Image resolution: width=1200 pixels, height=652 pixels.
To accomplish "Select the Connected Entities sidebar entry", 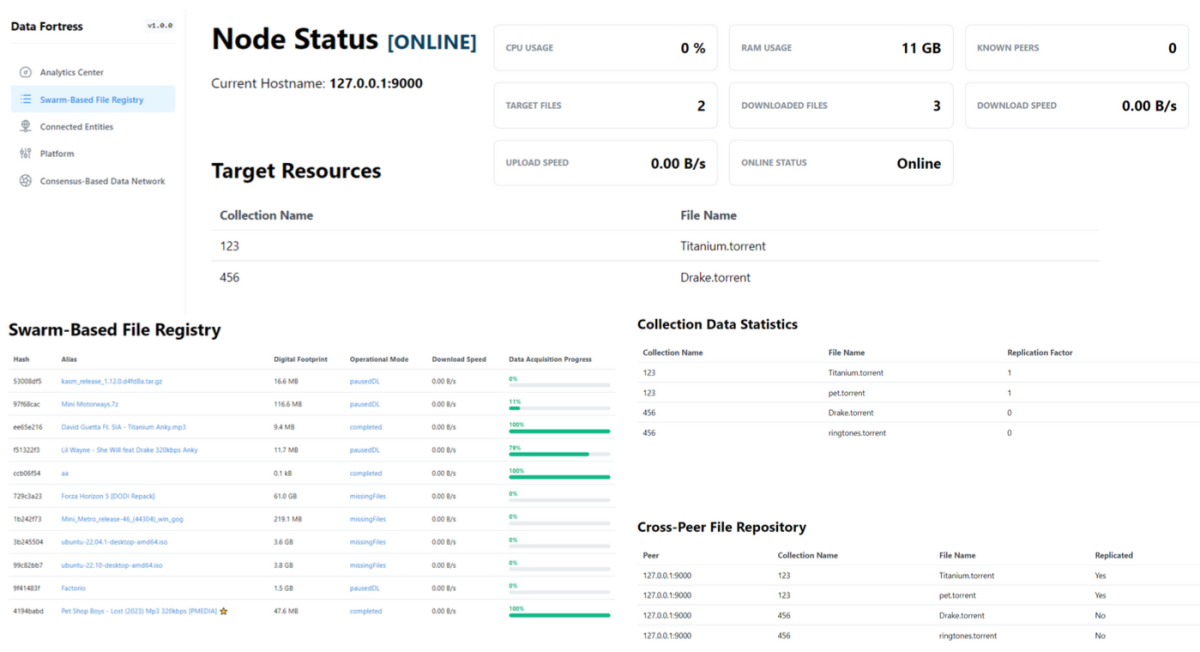I will (x=76, y=127).
